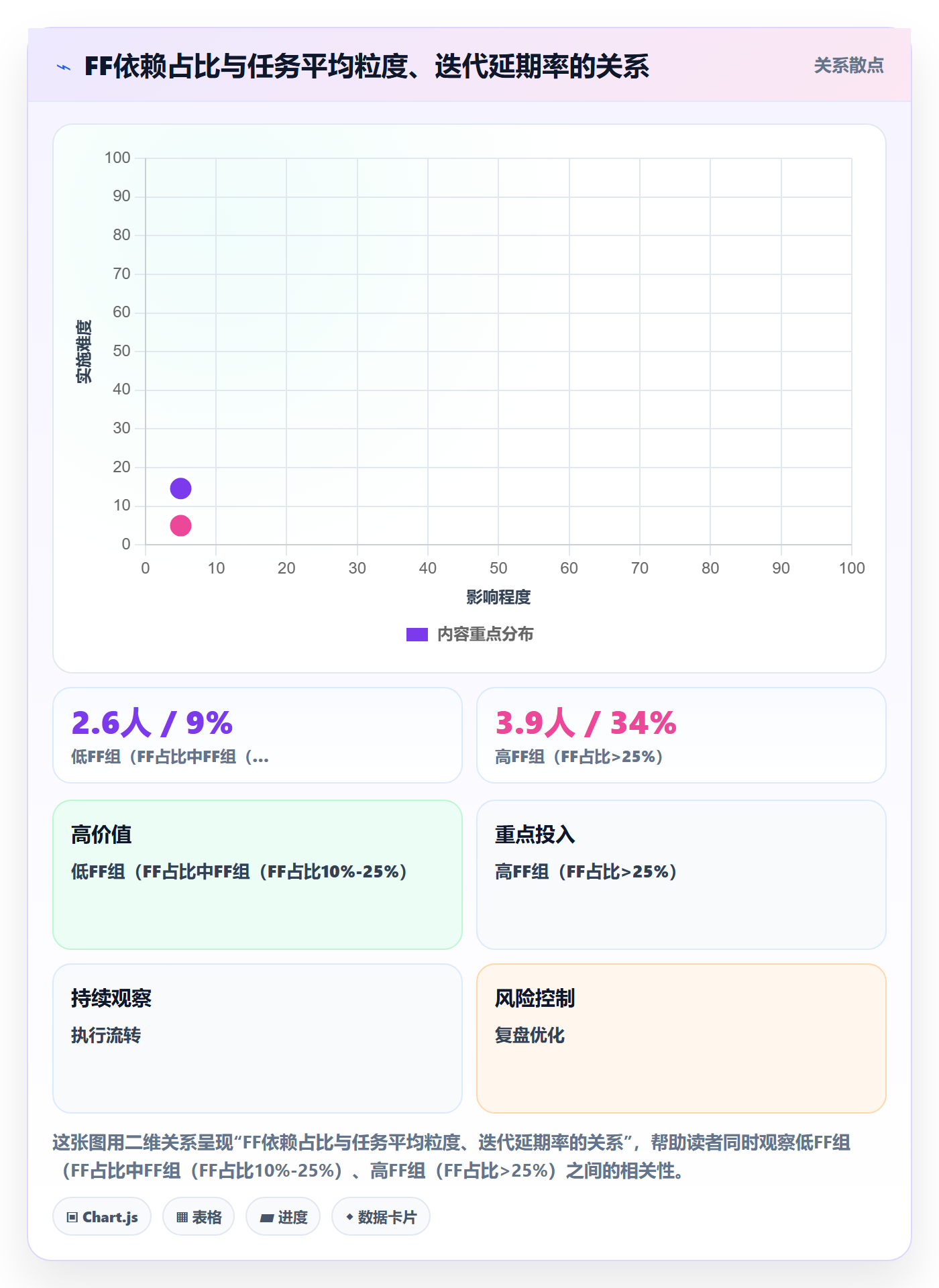Viewport: 939px width, 1288px height.
Task: Click the truncated 低FF组 label under 2.6人
Action: 170,757
